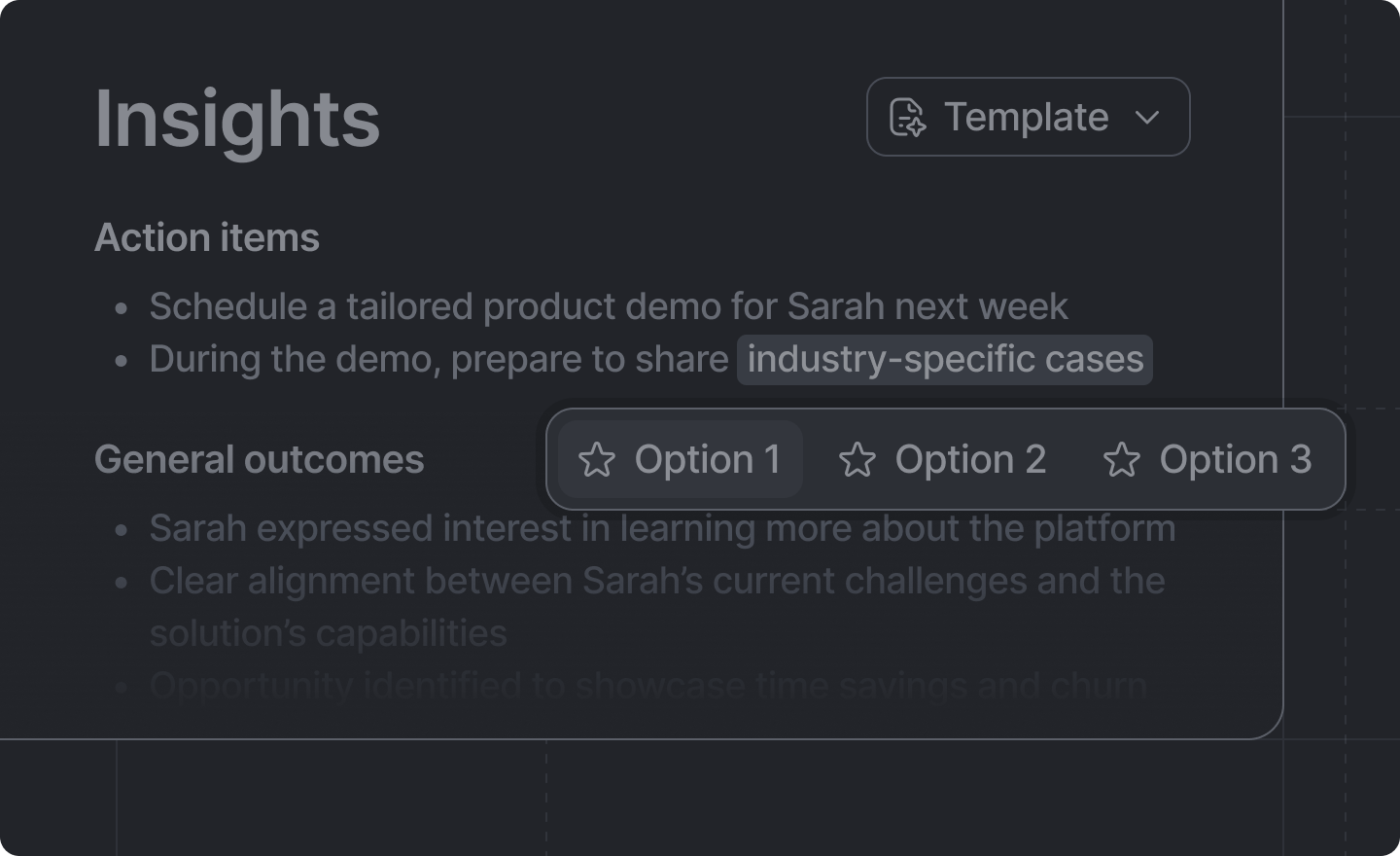Click the star icon beside Option 1
The width and height of the screenshot is (1400, 856).
(x=596, y=460)
